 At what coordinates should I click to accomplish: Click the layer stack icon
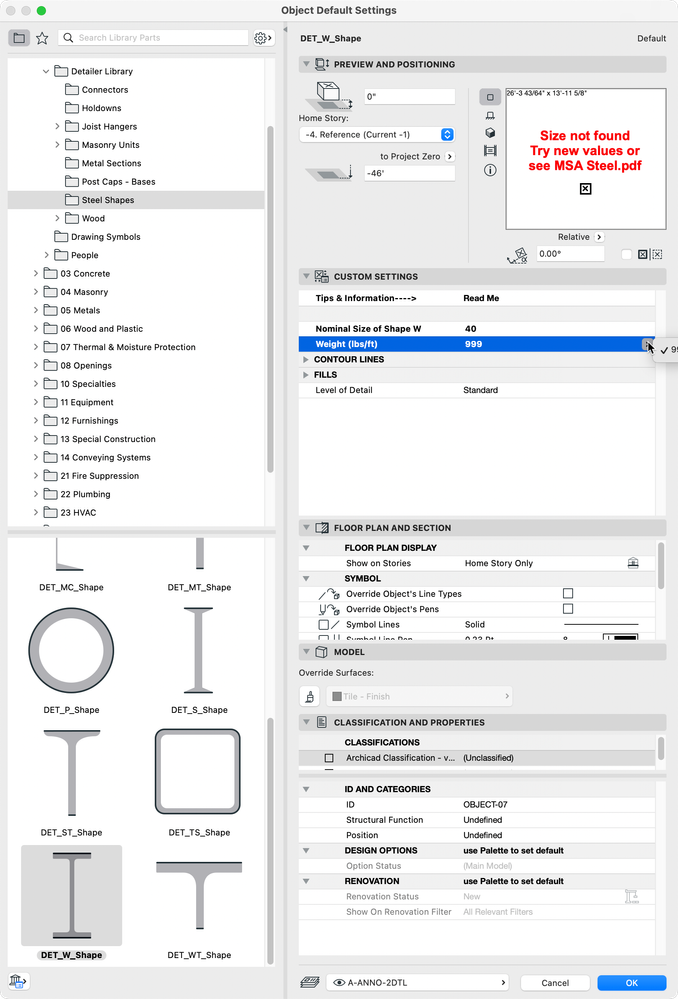(309, 982)
